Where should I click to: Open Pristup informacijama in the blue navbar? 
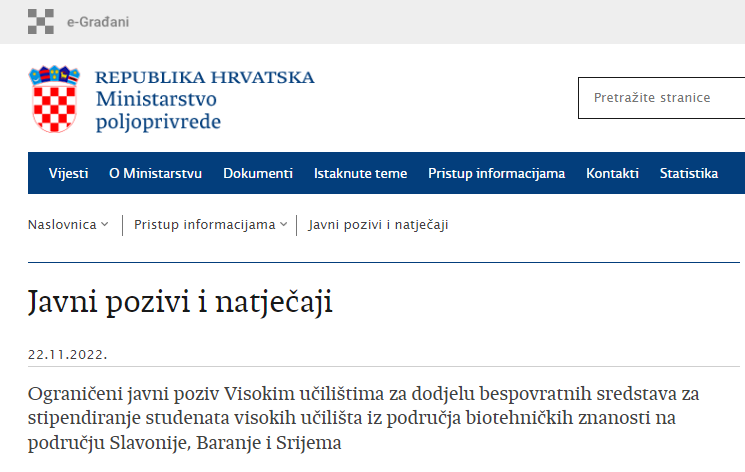click(x=496, y=173)
